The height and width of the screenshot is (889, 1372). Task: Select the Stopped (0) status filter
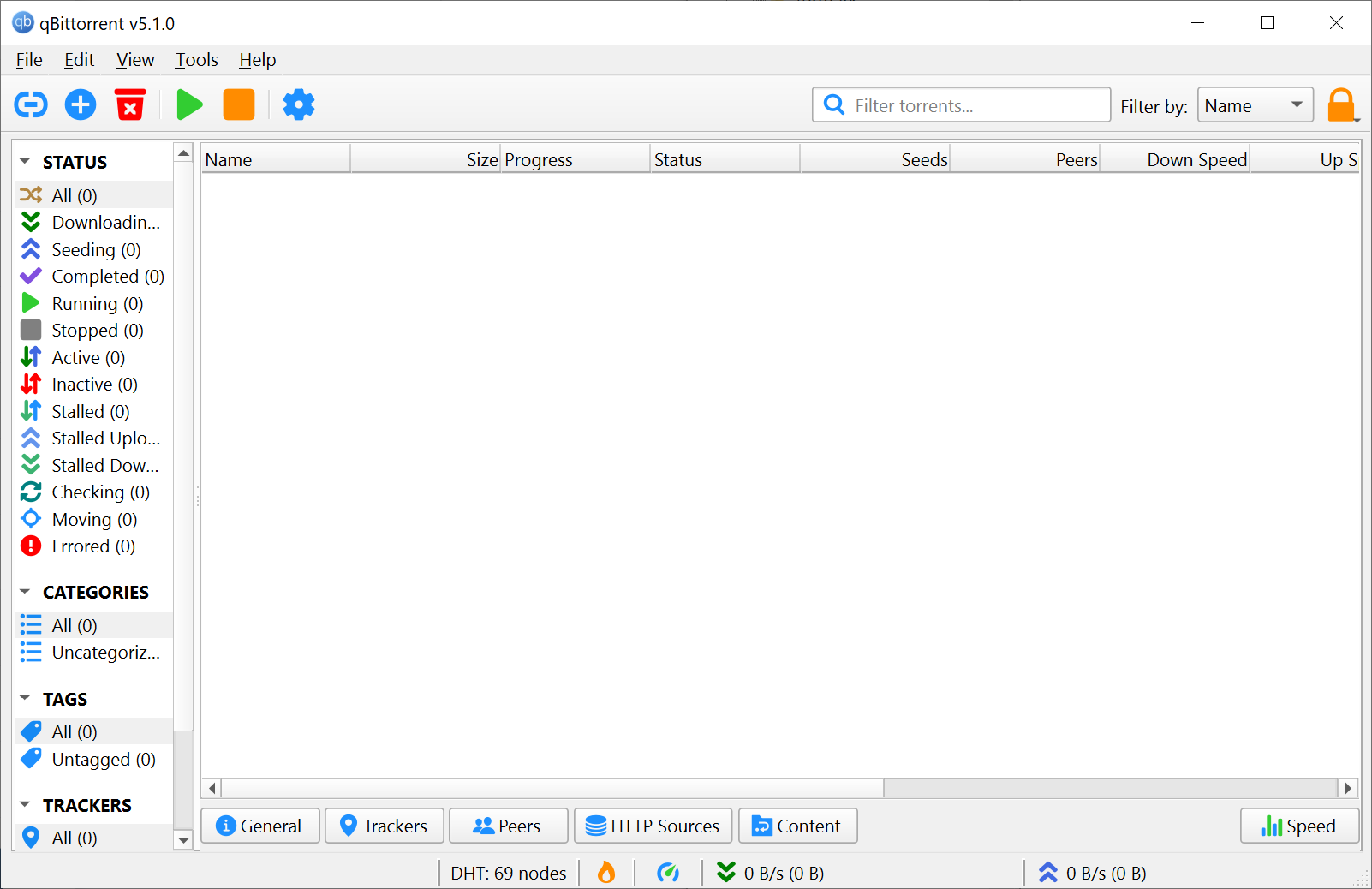tap(93, 331)
